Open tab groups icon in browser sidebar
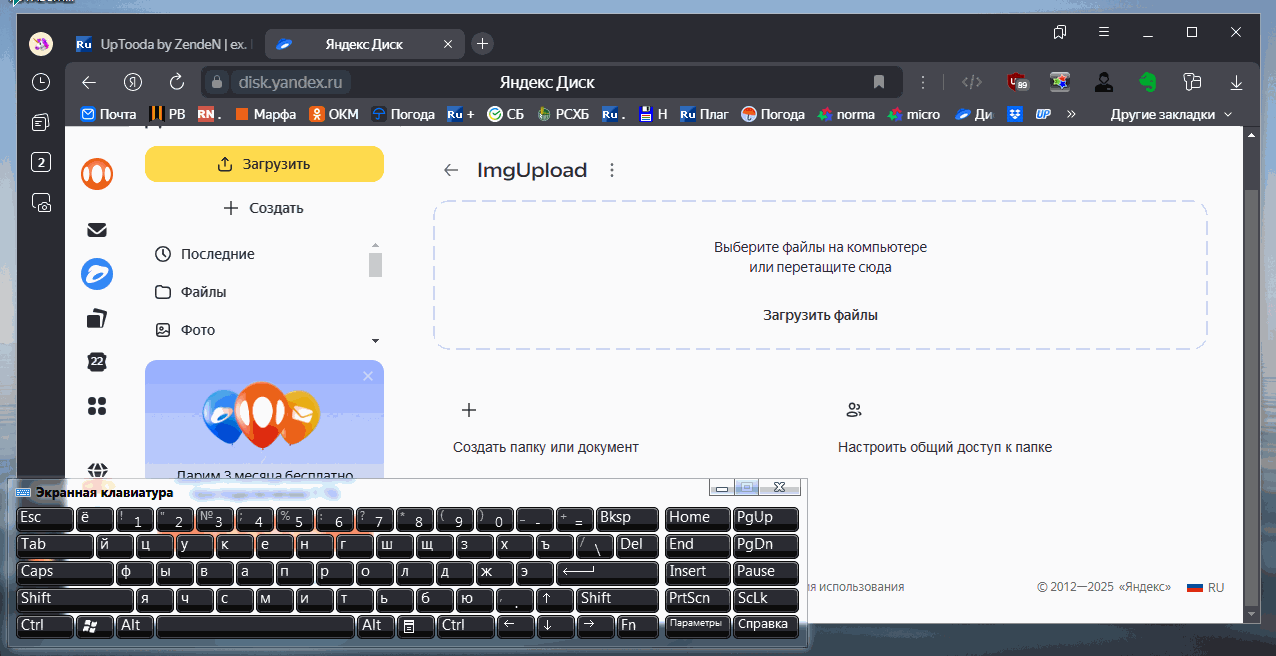 41,123
